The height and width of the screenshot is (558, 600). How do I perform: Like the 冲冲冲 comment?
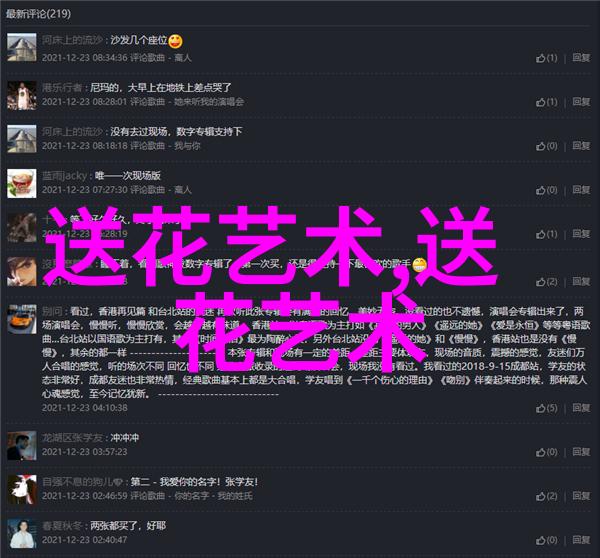point(546,452)
